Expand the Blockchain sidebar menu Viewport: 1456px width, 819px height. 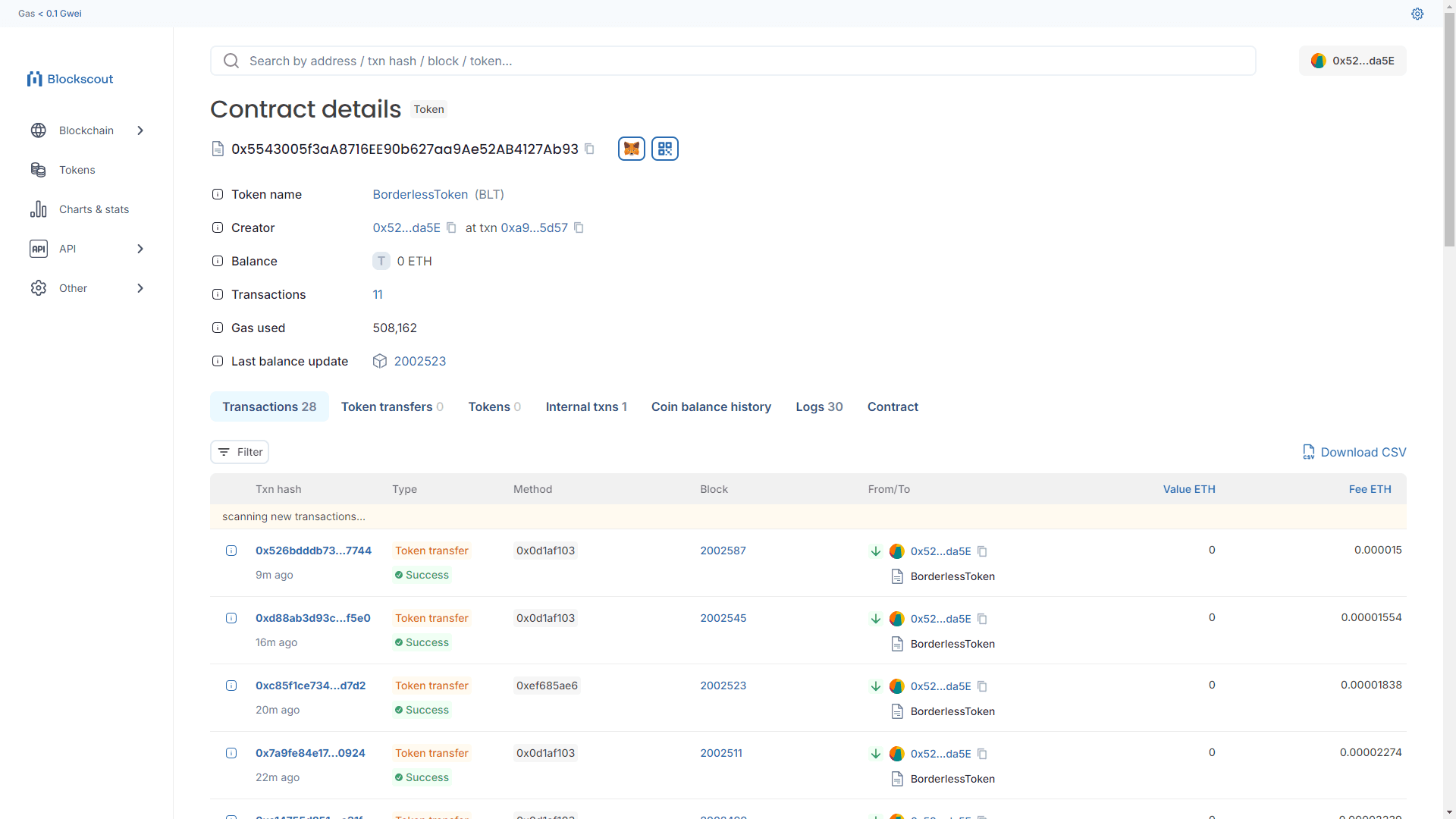click(86, 130)
